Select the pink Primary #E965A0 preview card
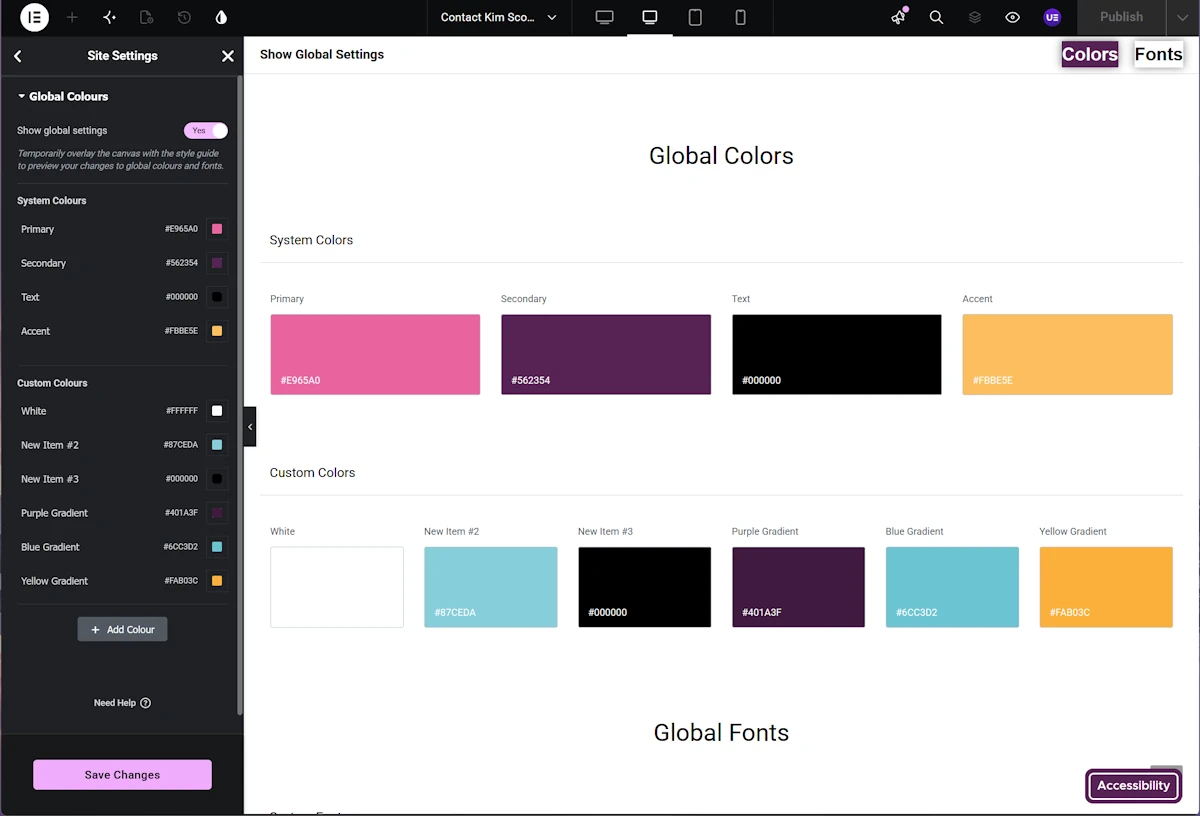Image resolution: width=1200 pixels, height=816 pixels. click(x=375, y=354)
